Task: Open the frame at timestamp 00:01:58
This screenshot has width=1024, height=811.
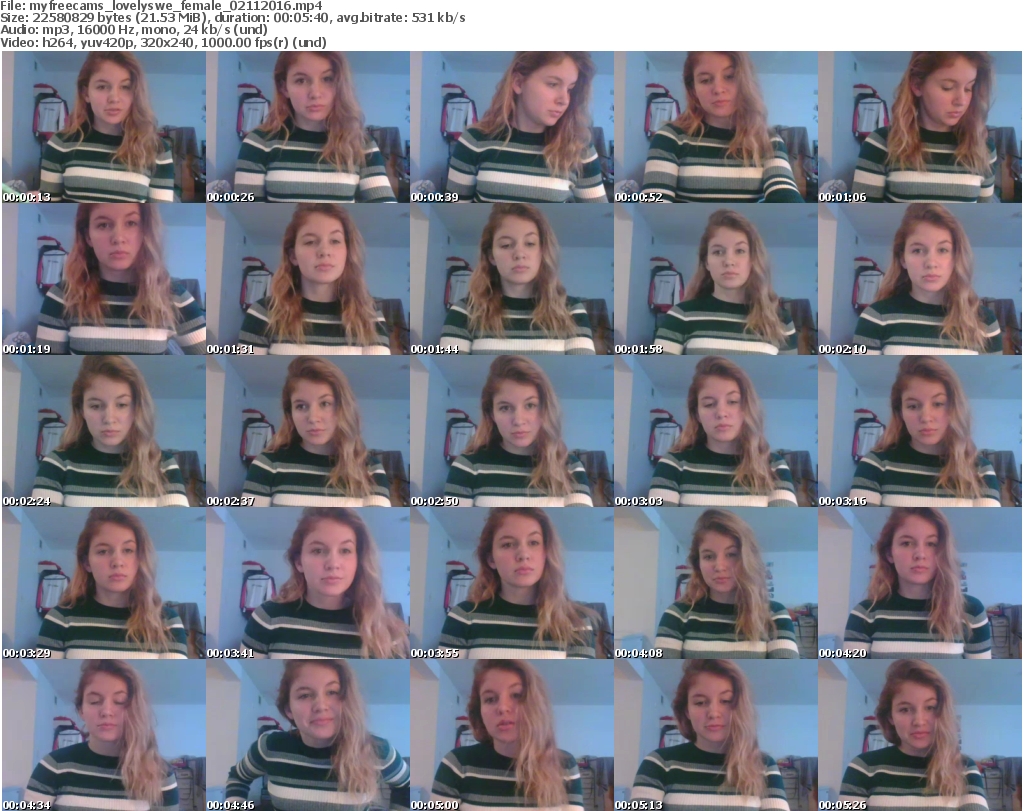Action: point(716,279)
